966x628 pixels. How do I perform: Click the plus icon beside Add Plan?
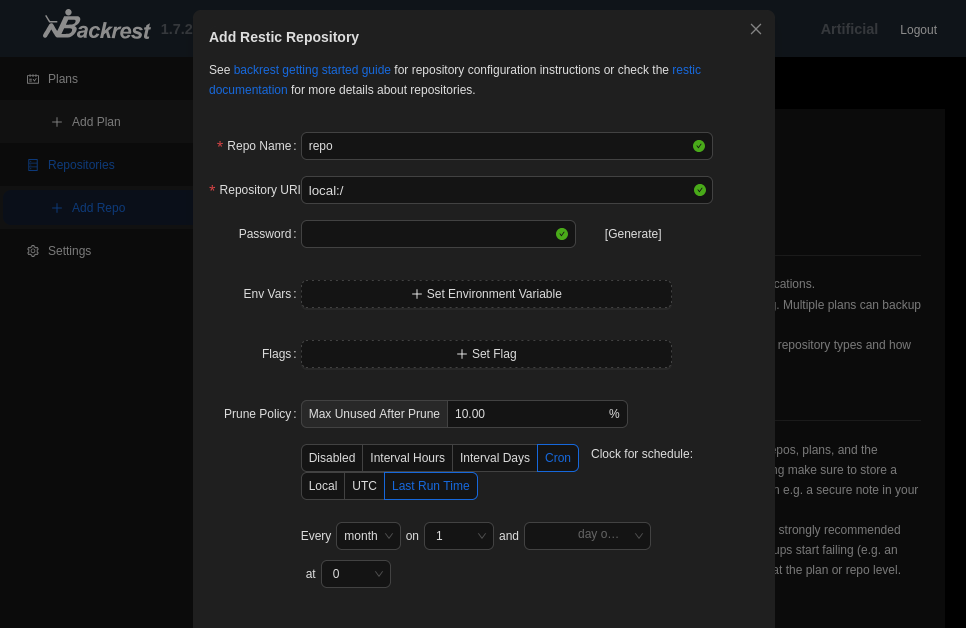[x=57, y=122]
